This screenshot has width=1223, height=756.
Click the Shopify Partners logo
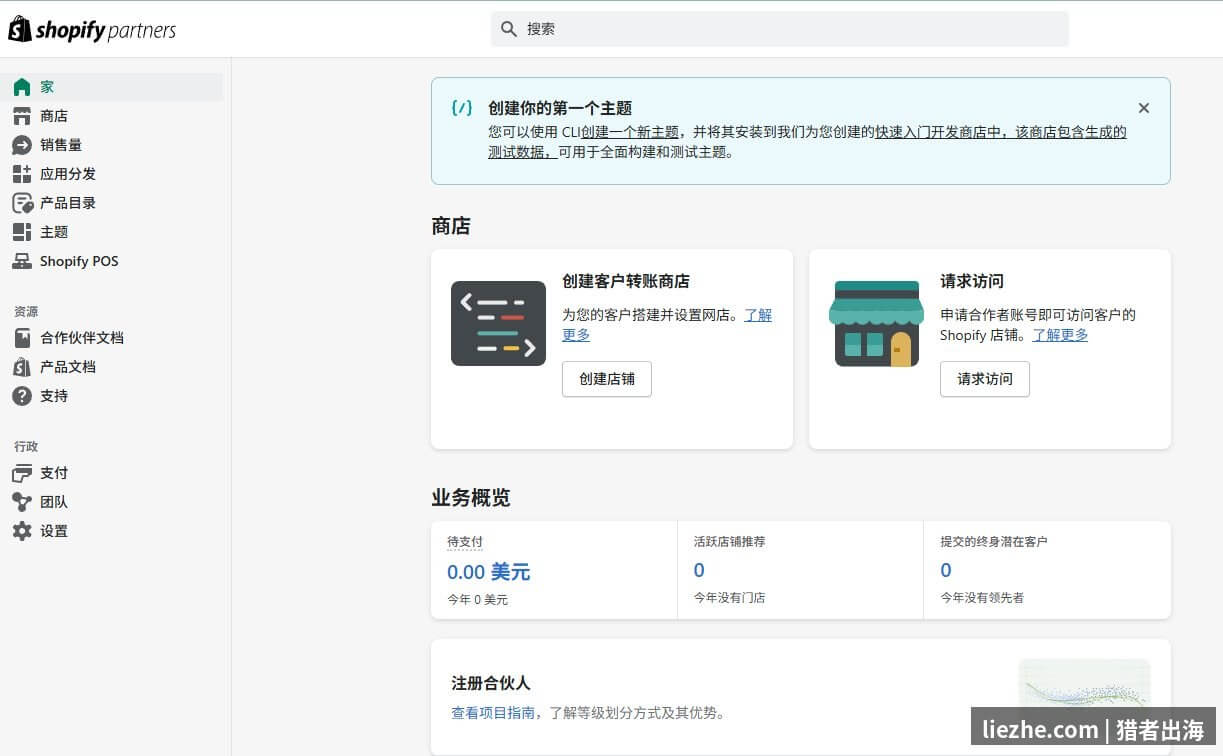[92, 30]
